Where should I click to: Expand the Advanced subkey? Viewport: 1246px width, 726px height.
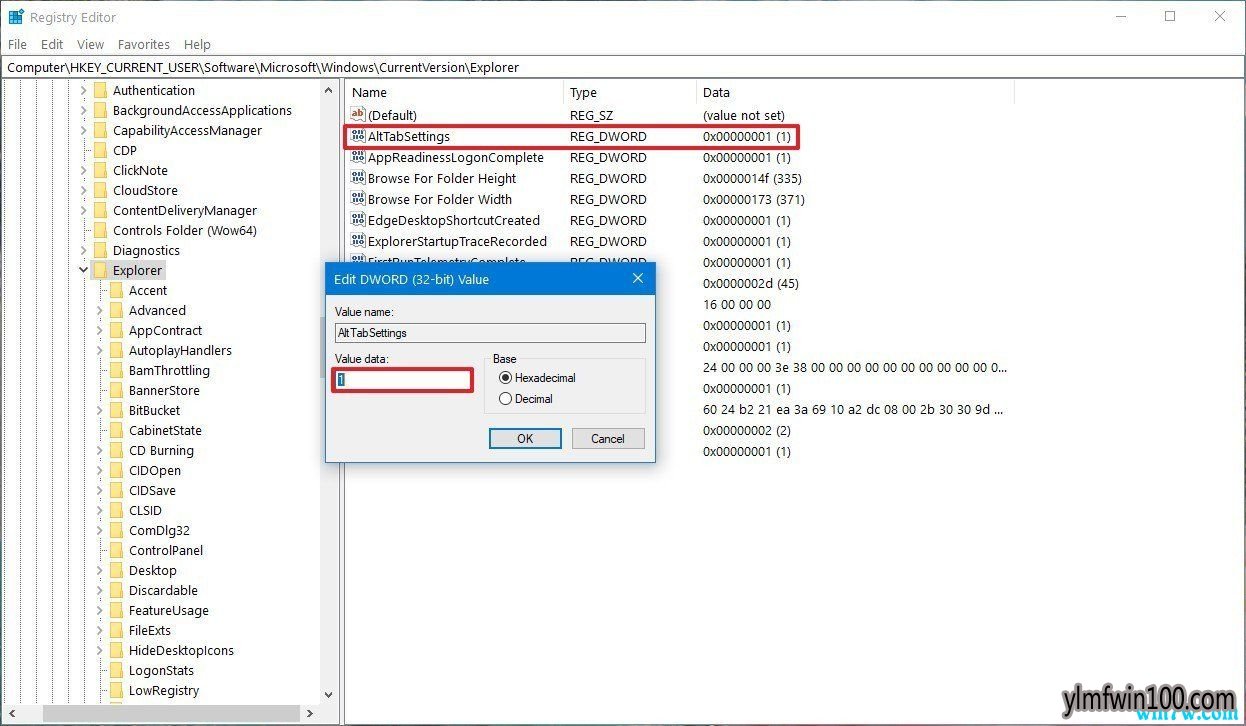tap(100, 310)
